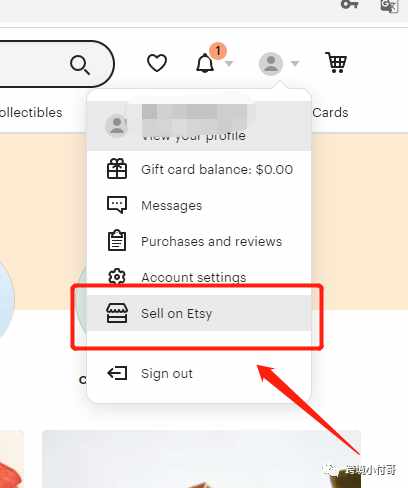Screen dimensions: 408x488
Task: Expand the notifications dropdown arrow
Action: (229, 63)
